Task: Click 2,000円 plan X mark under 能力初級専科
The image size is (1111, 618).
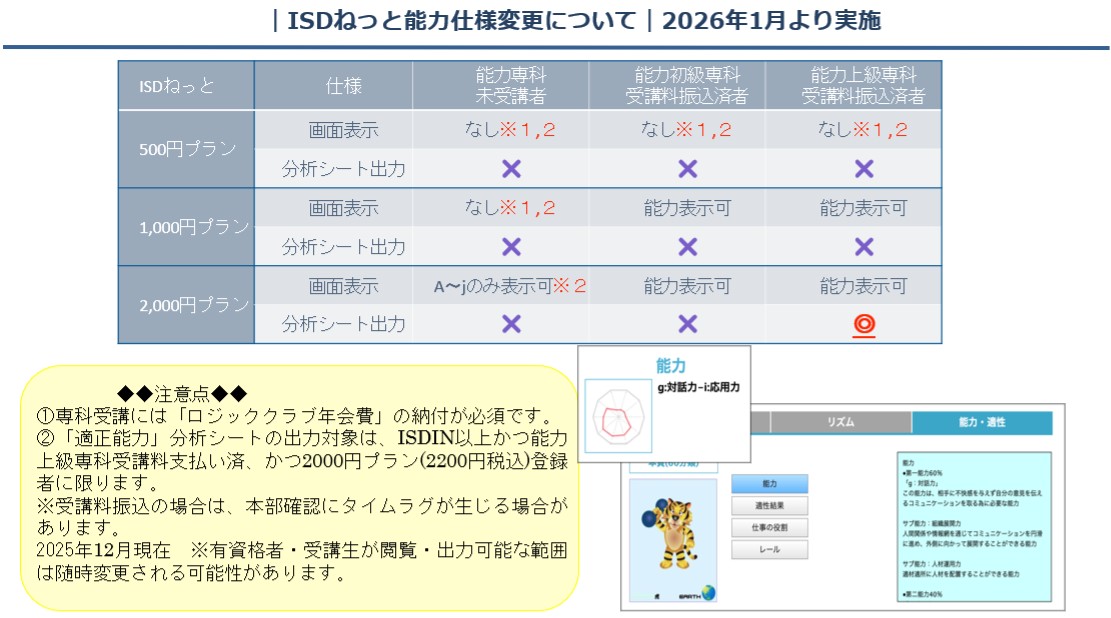Action: [x=687, y=324]
